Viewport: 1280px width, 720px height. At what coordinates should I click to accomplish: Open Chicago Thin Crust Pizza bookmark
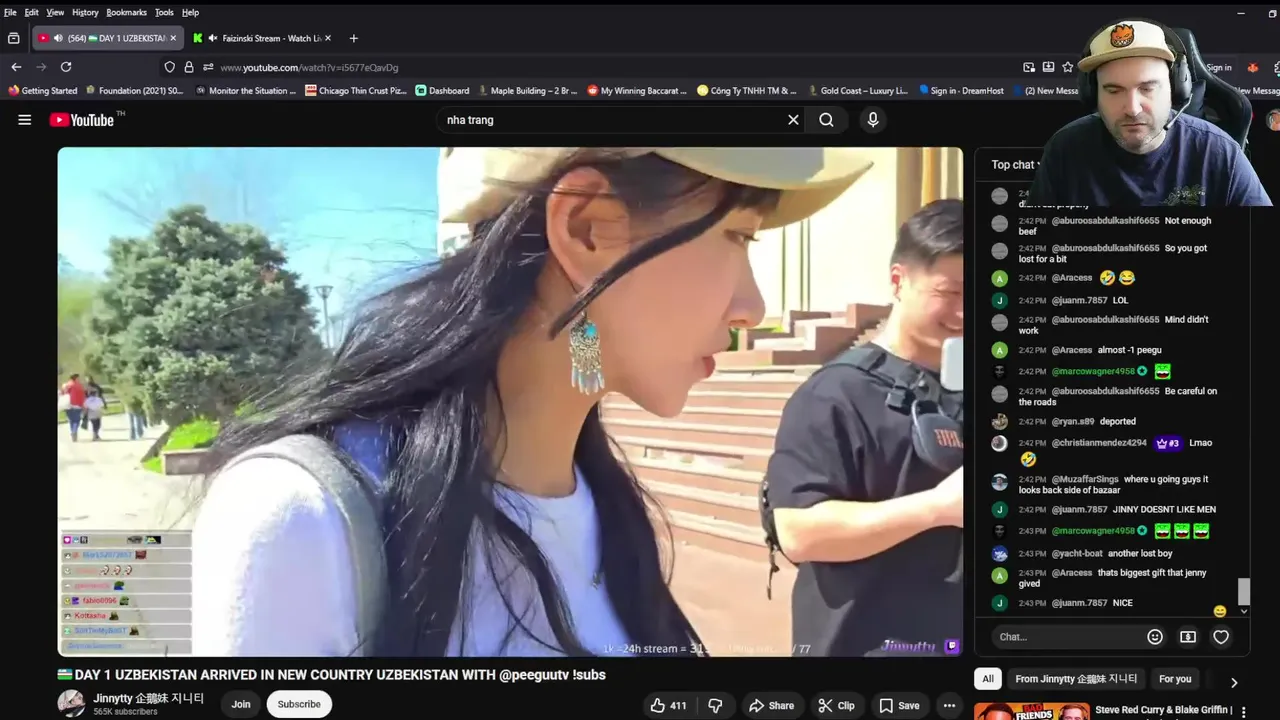(x=356, y=90)
